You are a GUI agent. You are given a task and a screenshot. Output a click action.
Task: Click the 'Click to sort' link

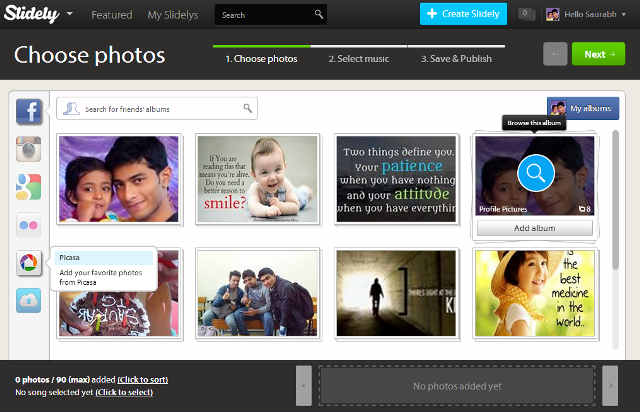tap(143, 380)
